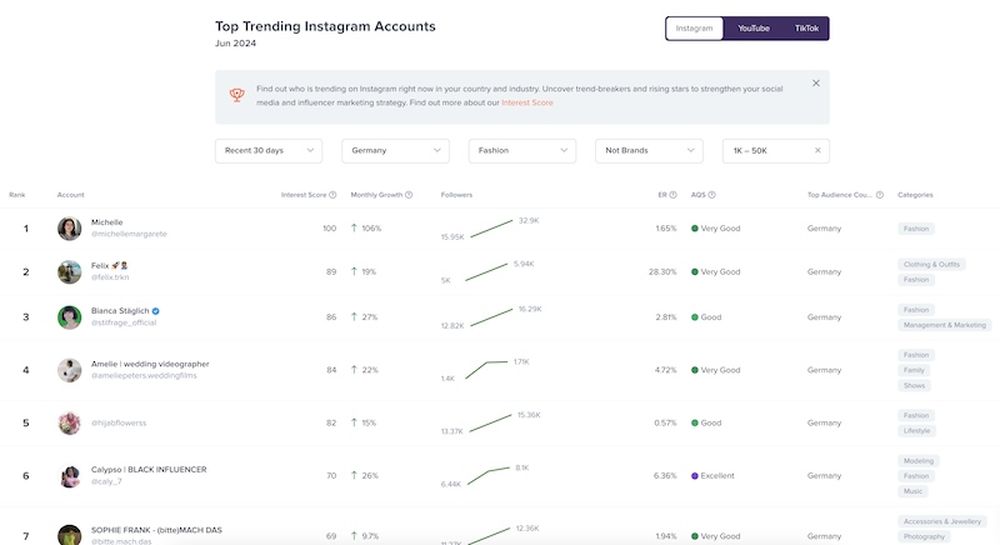Click Calypso's follower growth sparkline
Screen dimensions: 1000x545
point(489,476)
